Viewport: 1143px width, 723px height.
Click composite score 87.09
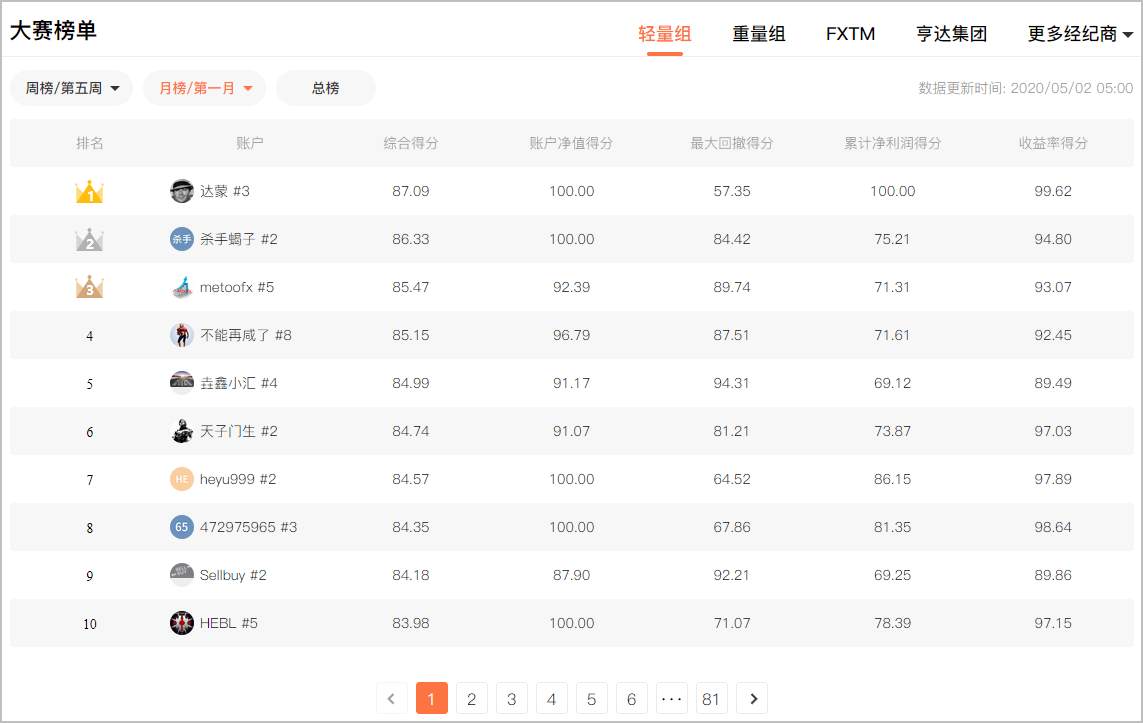click(410, 191)
